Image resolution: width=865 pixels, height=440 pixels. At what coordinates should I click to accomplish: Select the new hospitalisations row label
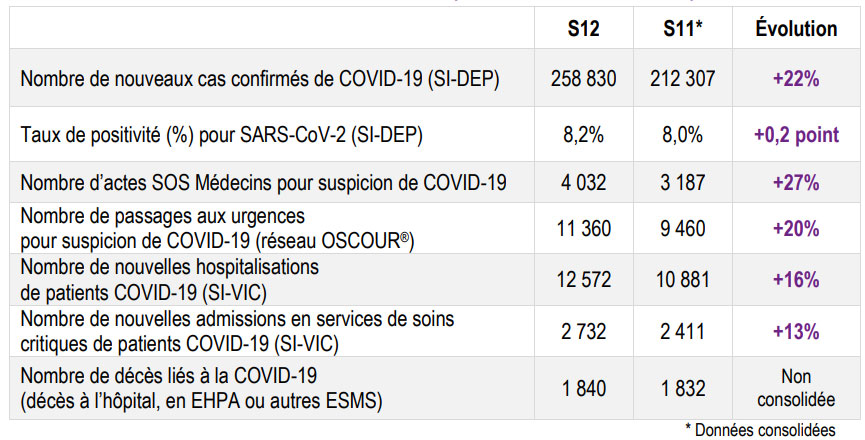tap(170, 278)
